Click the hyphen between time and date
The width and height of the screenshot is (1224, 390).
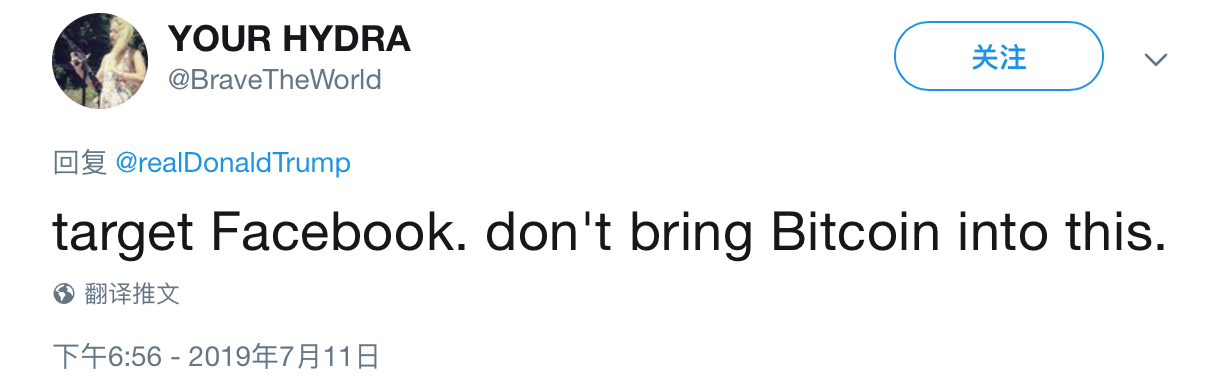click(175, 357)
